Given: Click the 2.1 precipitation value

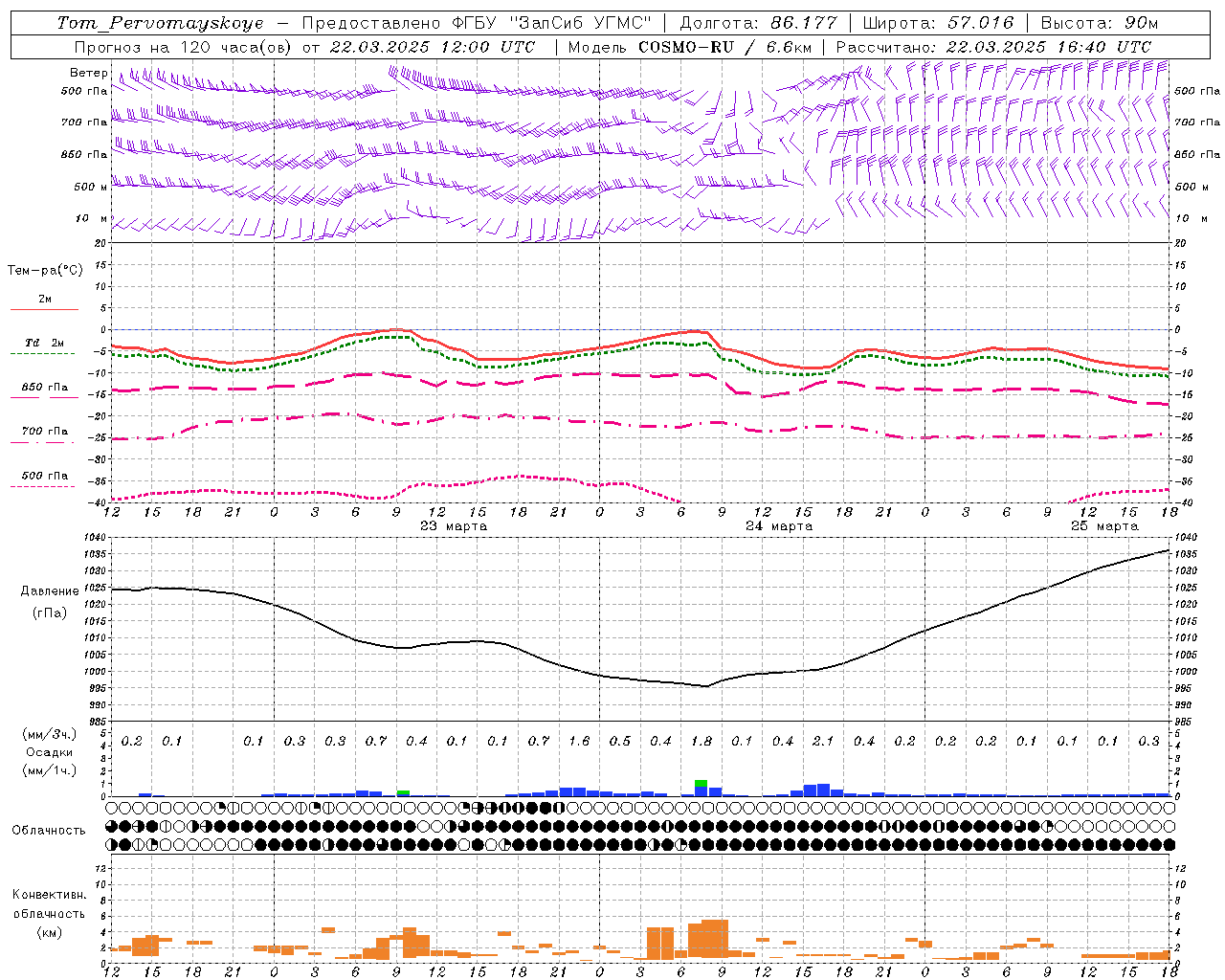Looking at the screenshot, I should tap(823, 741).
